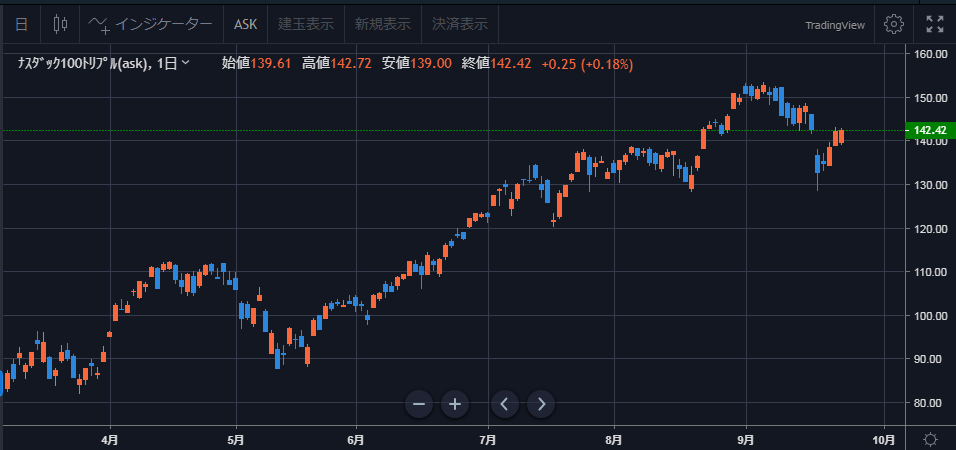Click the 始値139.61 open value

(256, 63)
